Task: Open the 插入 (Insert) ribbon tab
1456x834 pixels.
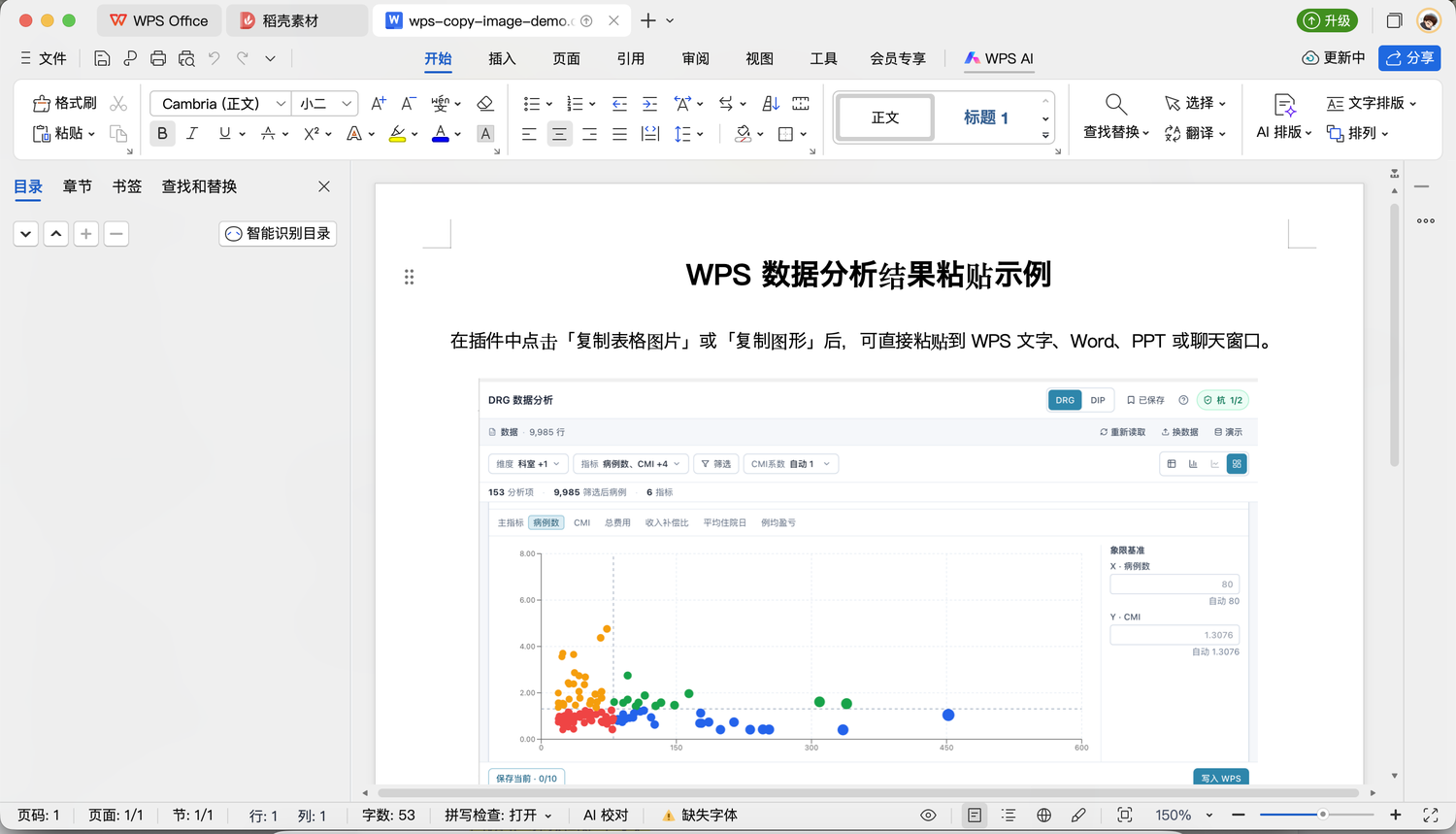Action: pos(502,58)
